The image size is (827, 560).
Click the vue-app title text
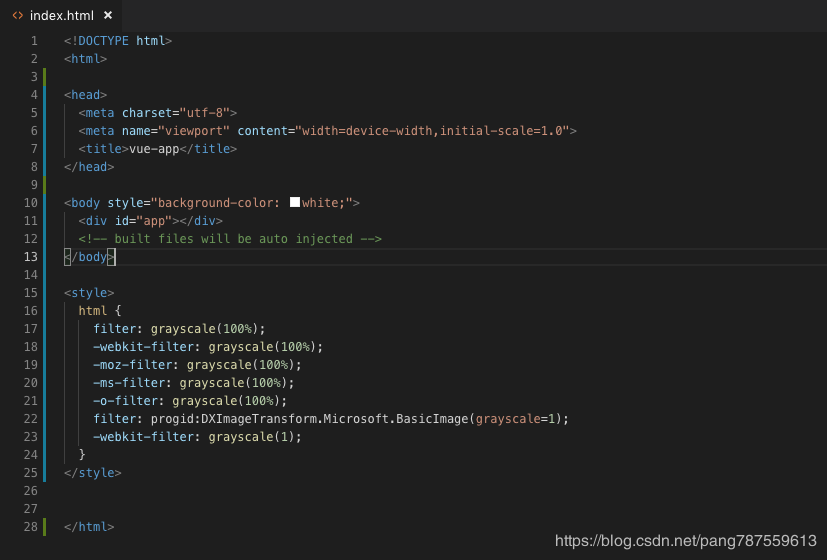pyautogui.click(x=154, y=149)
